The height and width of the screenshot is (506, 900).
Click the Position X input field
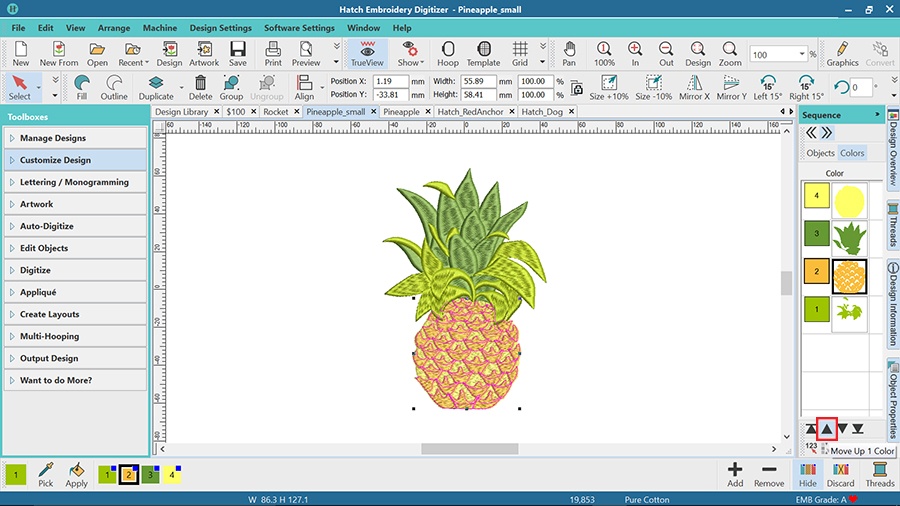[397, 81]
